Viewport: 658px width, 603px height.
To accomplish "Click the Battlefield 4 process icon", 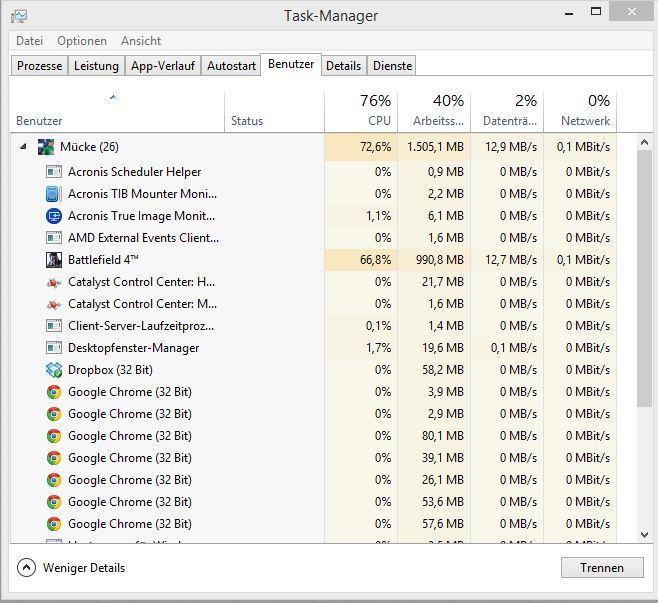I will tap(54, 260).
